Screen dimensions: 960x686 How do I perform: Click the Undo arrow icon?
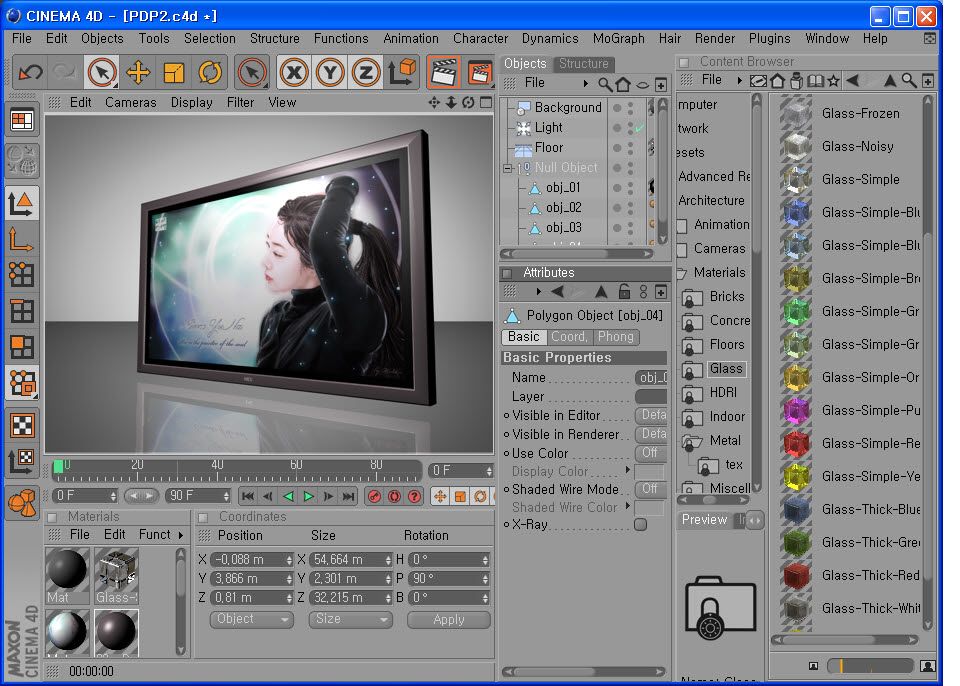[x=30, y=73]
